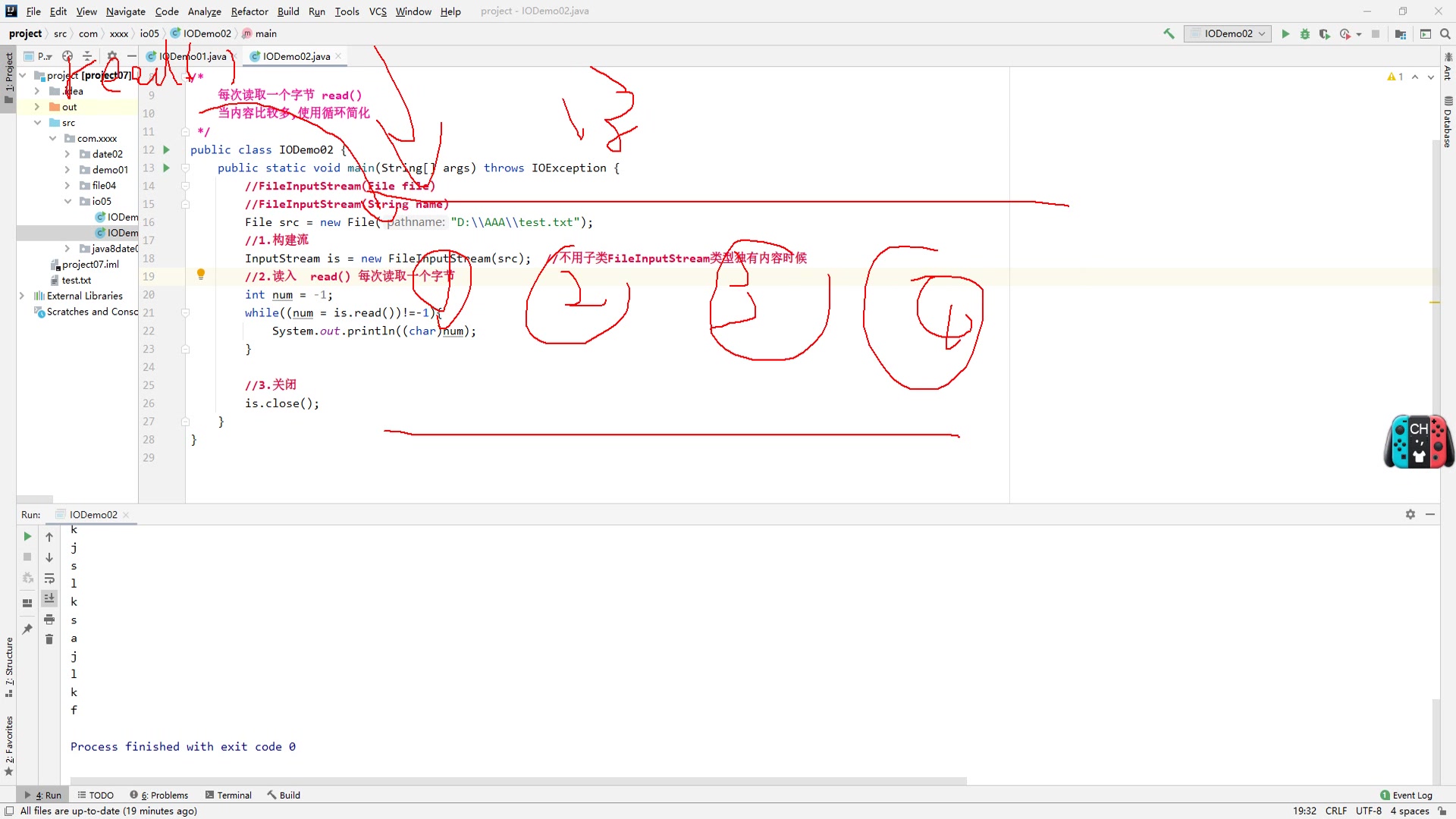
Task: Toggle the pin tab icon in the Run panel
Action: pos(27,629)
